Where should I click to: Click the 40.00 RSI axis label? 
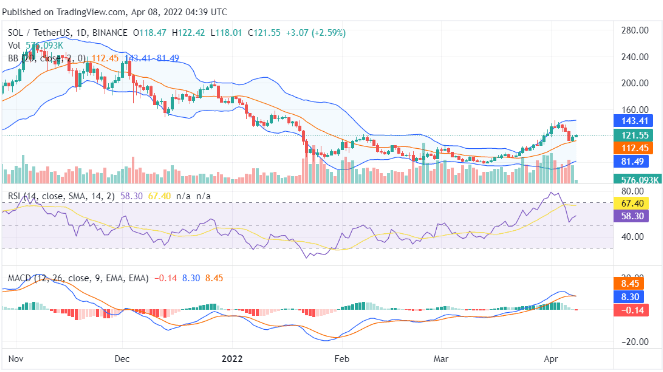coord(632,237)
